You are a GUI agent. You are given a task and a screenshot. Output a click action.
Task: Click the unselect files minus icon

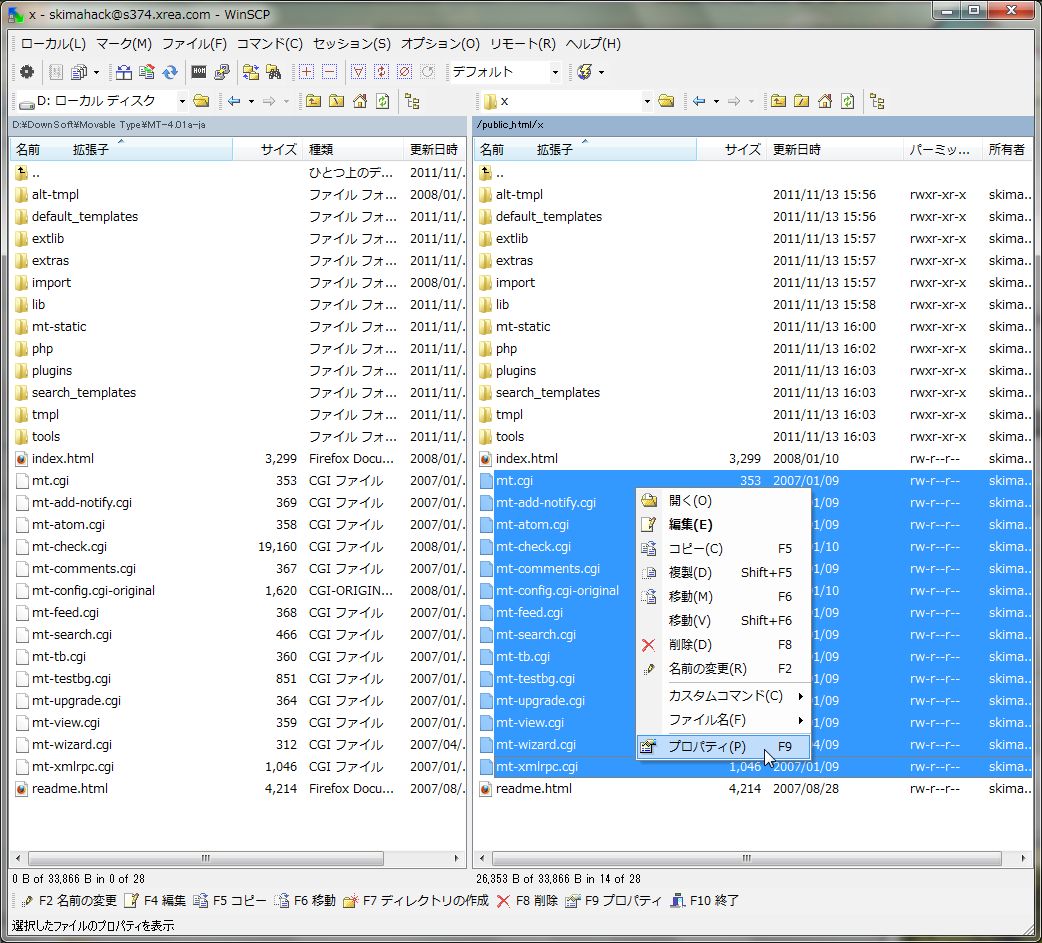pos(330,72)
